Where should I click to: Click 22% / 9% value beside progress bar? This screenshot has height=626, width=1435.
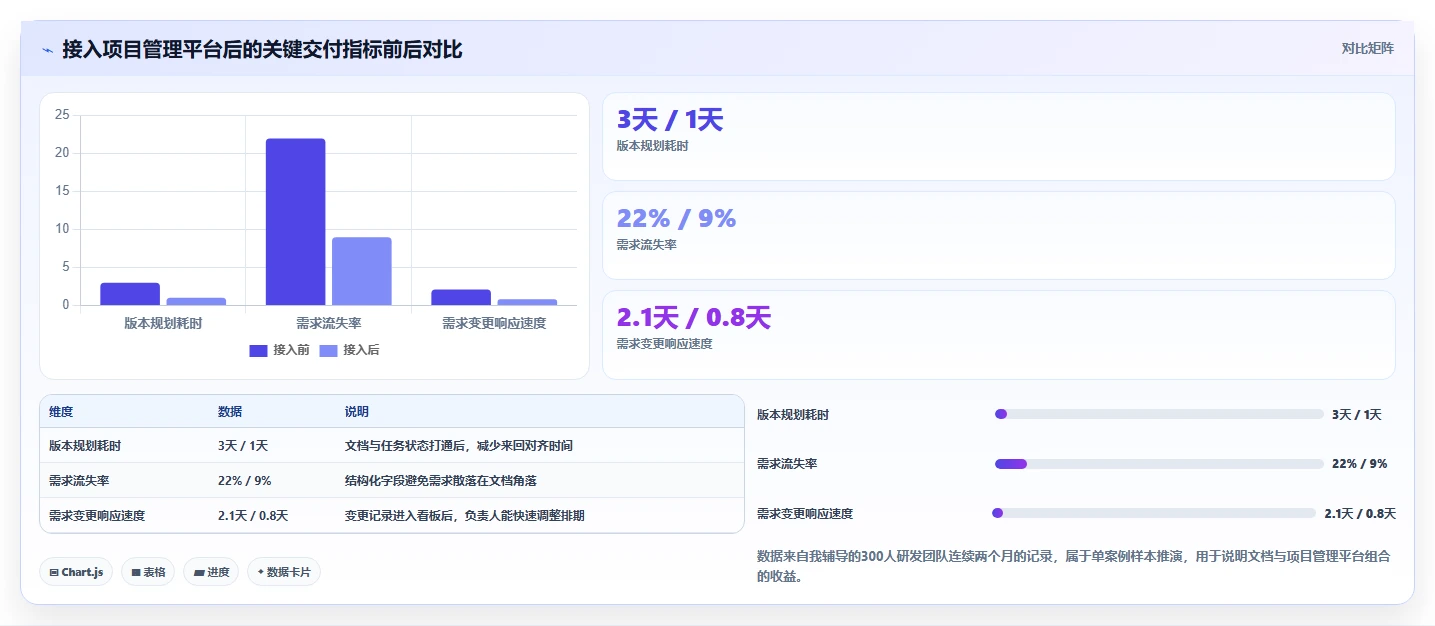pos(1360,464)
